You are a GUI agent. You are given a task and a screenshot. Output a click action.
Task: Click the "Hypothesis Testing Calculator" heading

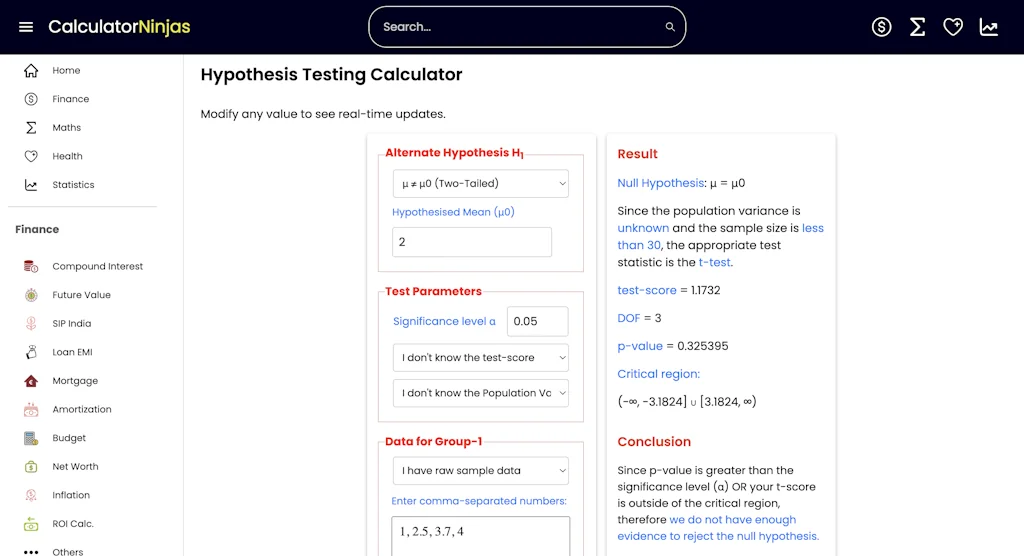tap(331, 74)
